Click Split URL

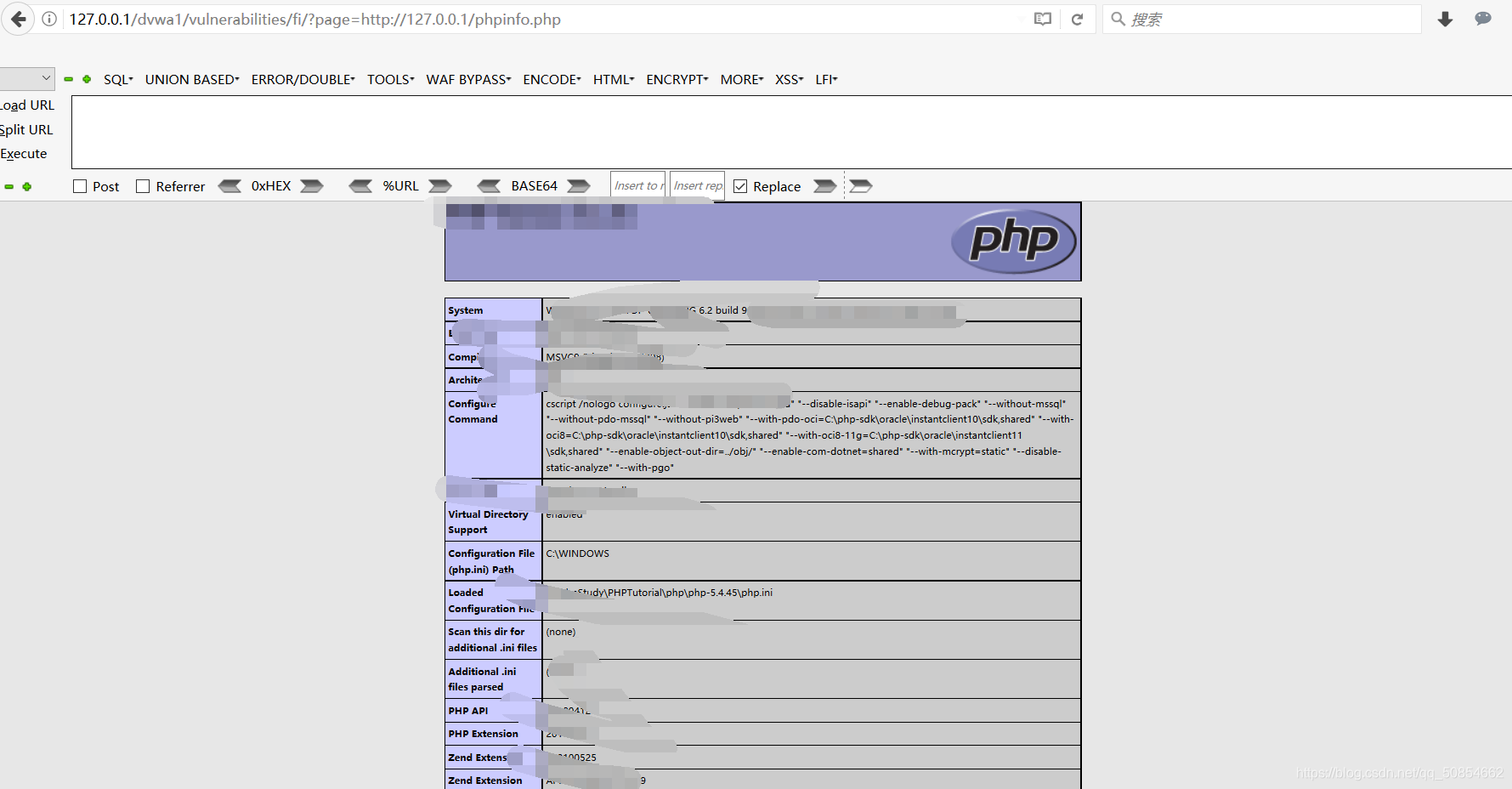26,130
